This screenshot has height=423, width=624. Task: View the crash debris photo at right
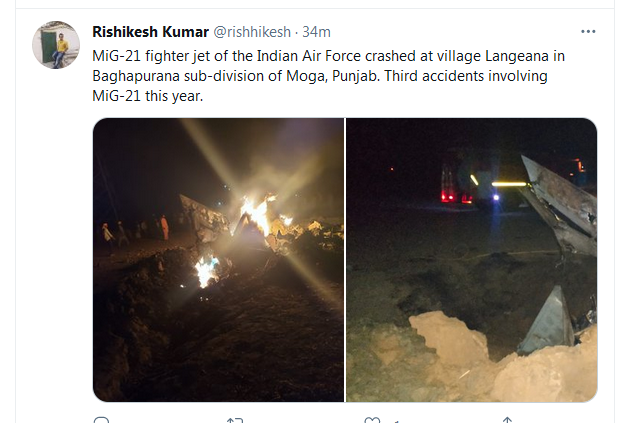[472, 259]
